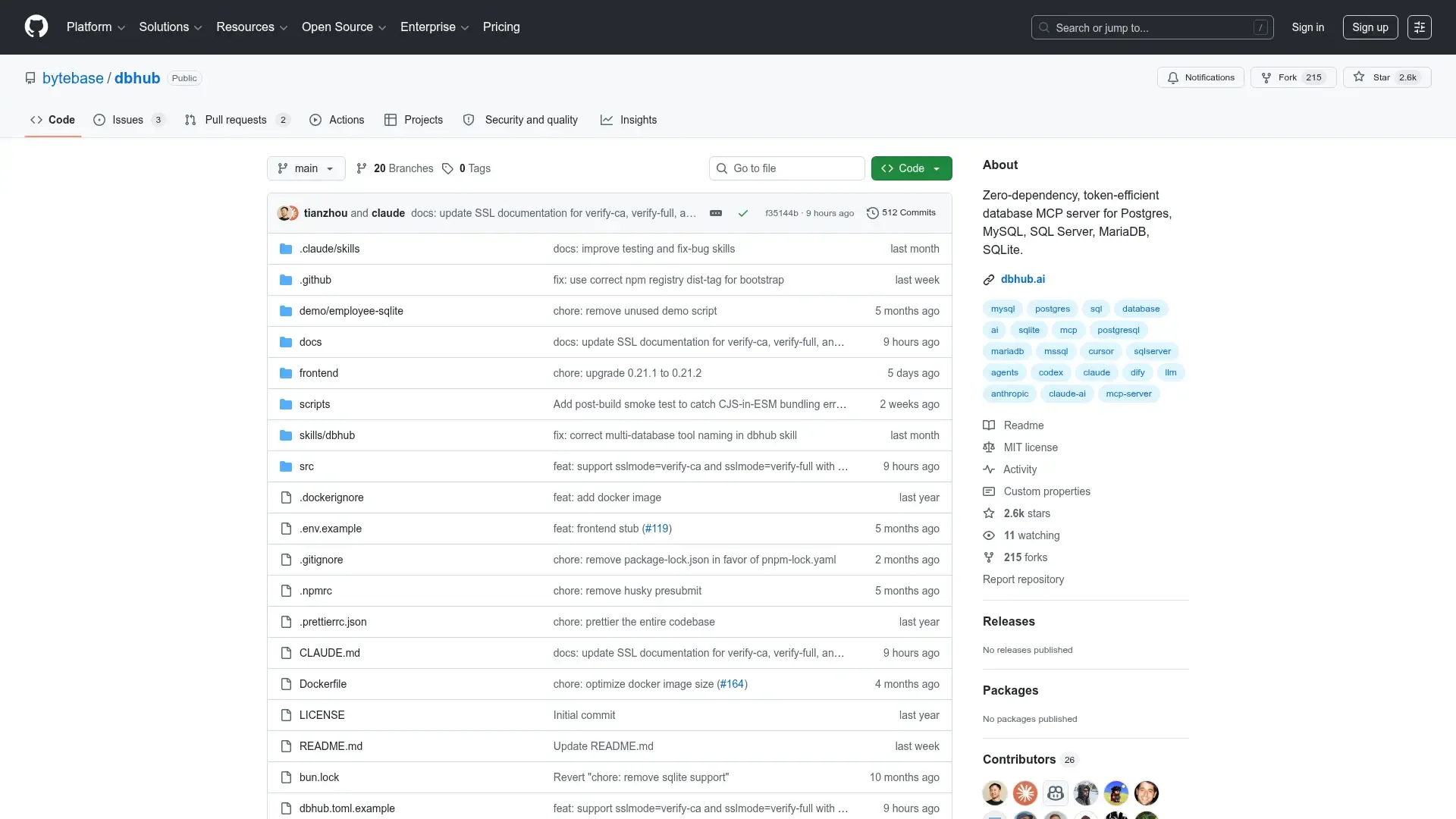This screenshot has height=819, width=1456.
Task: Open the src folder
Action: (x=306, y=466)
